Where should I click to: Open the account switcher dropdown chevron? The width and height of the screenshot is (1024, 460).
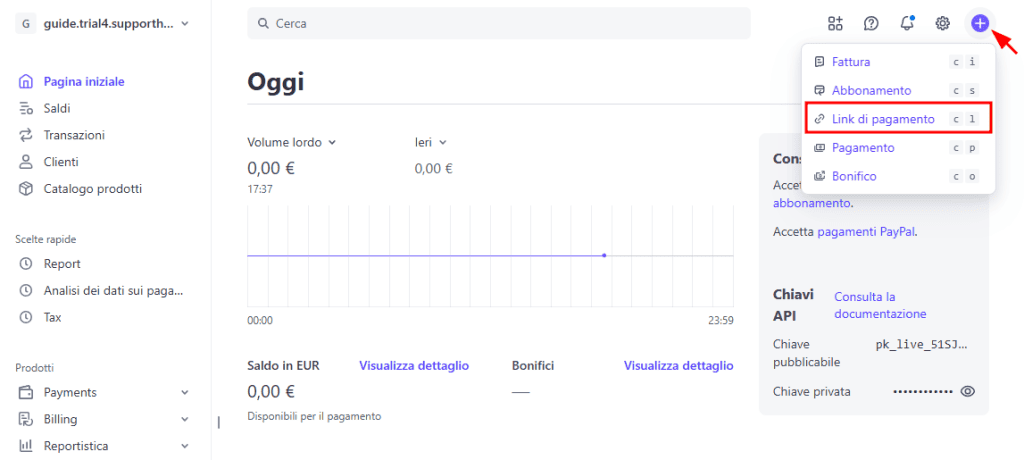click(185, 24)
